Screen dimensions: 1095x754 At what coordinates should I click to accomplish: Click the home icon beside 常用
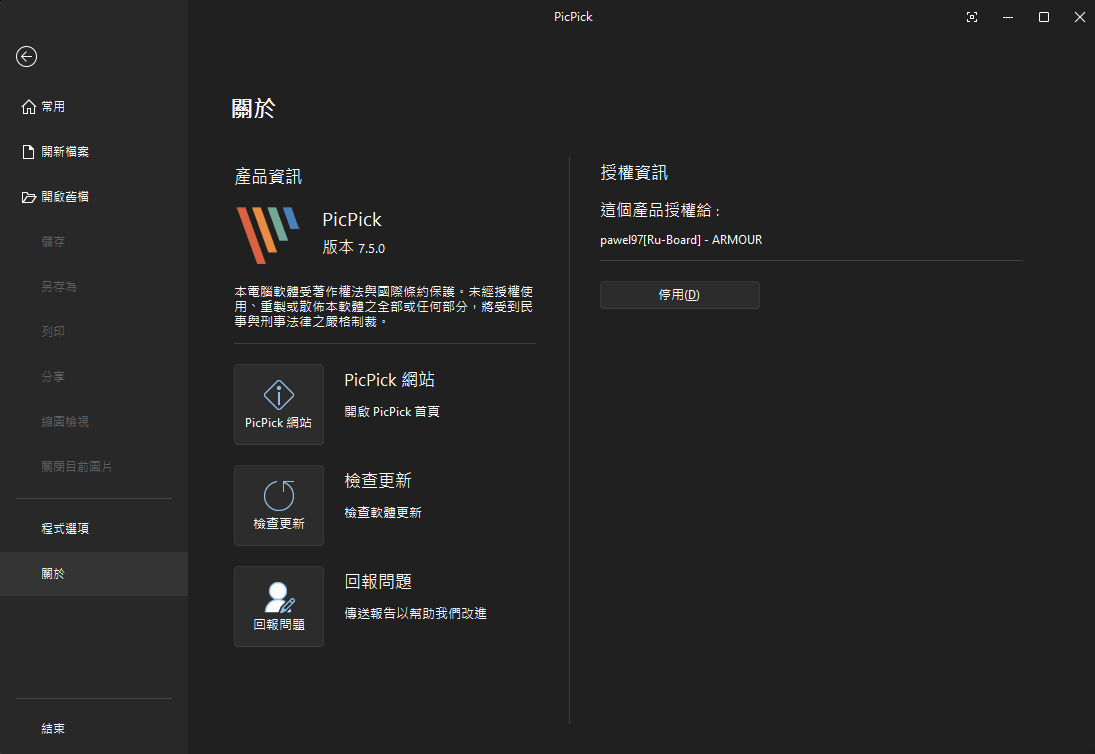pyautogui.click(x=29, y=107)
